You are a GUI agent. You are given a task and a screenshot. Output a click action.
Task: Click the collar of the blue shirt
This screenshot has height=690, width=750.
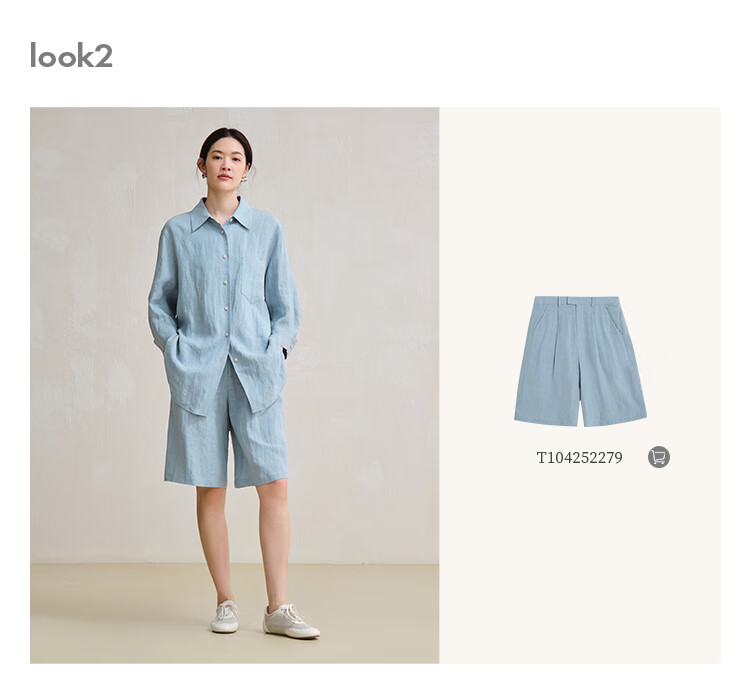[x=221, y=215]
